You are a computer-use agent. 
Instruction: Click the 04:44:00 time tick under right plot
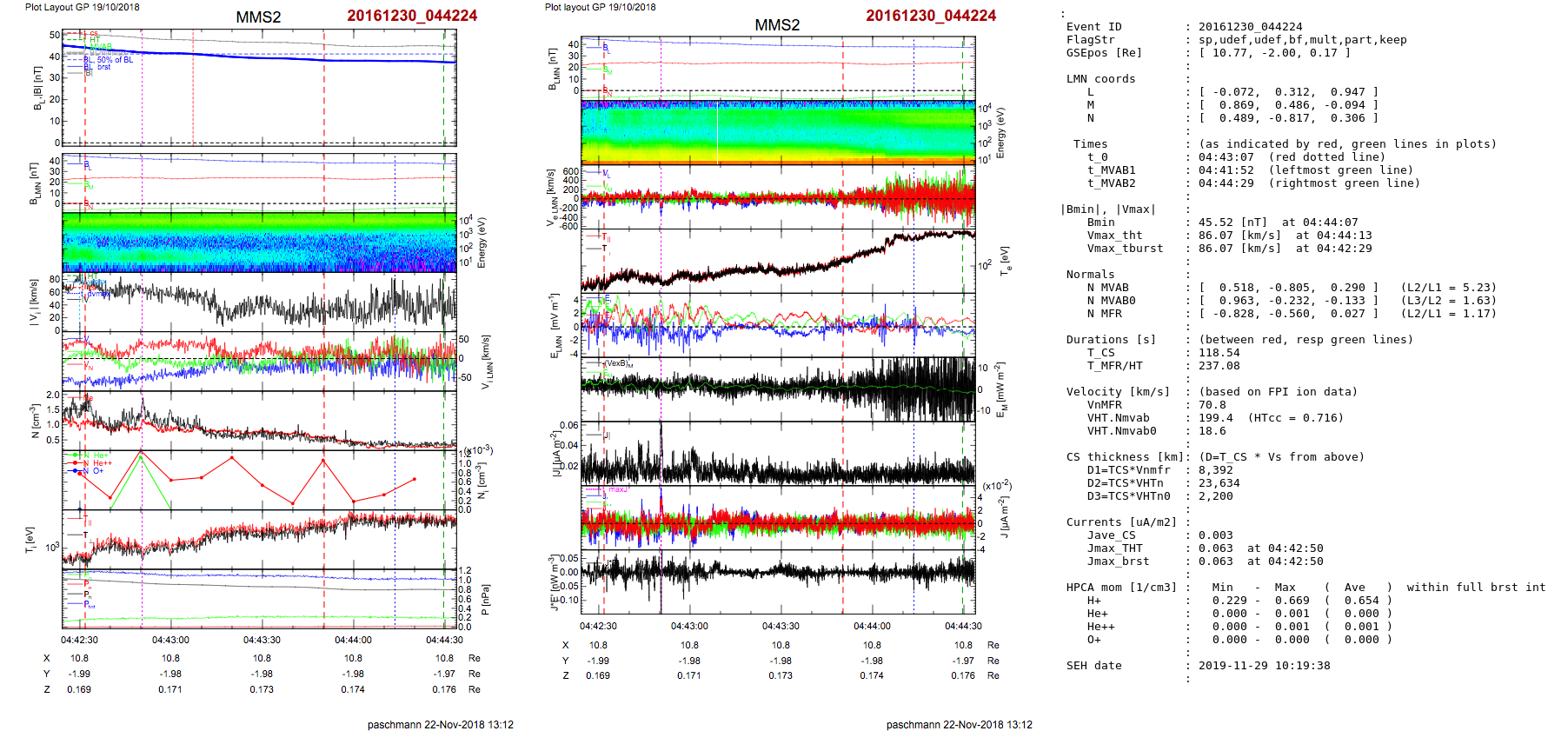pos(872,626)
